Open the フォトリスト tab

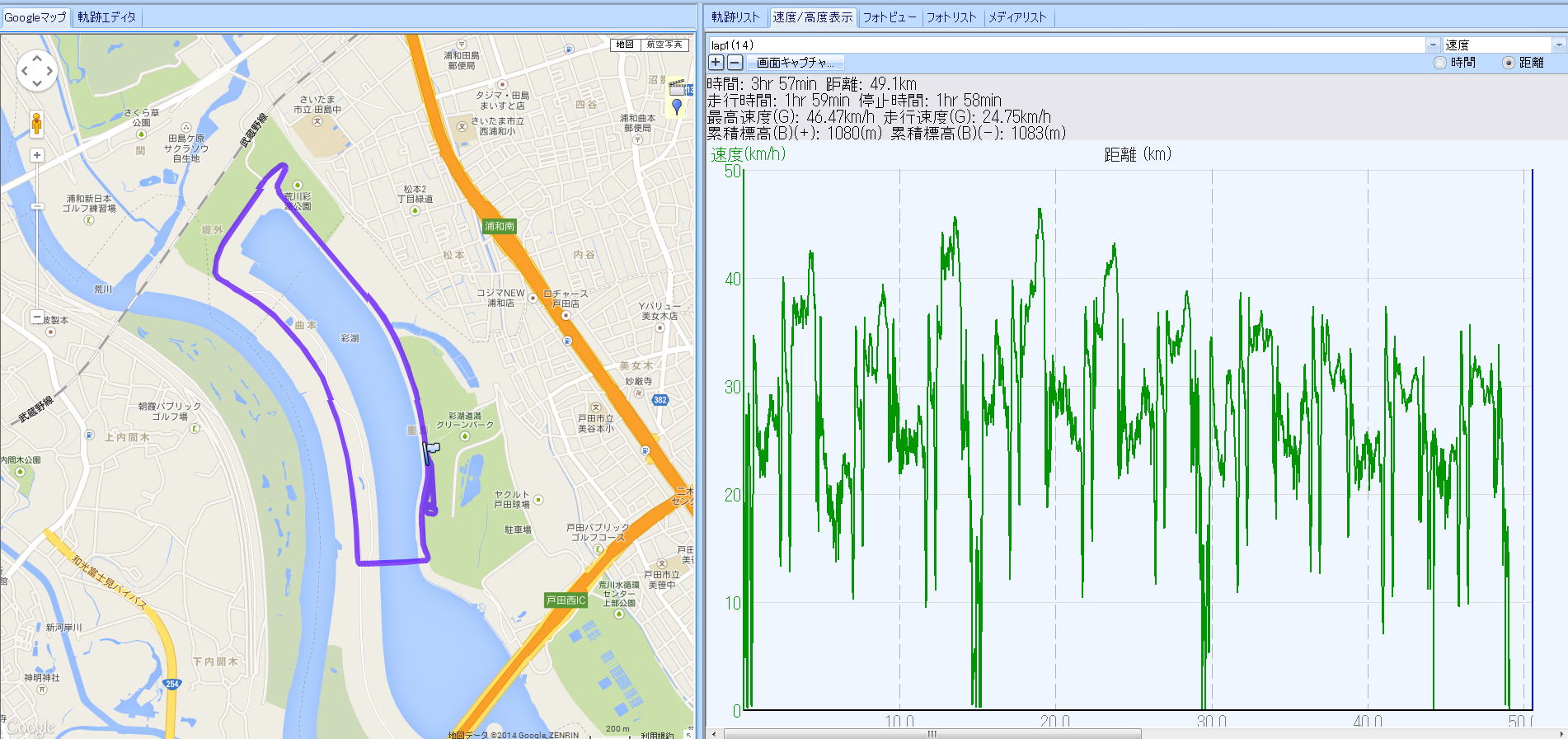click(951, 17)
